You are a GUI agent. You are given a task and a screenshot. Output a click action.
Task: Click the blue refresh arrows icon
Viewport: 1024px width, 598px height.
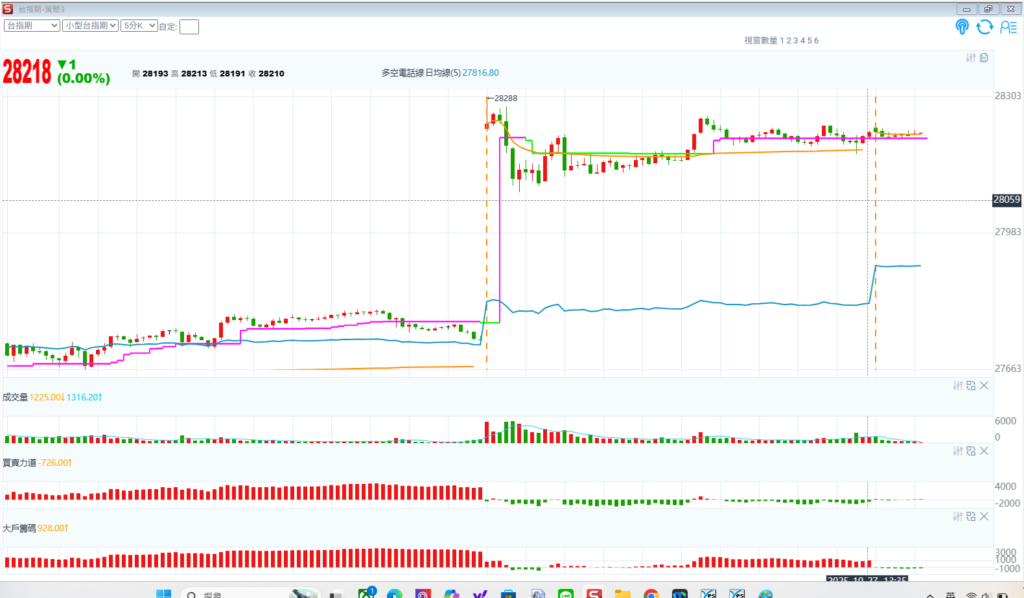coord(985,27)
